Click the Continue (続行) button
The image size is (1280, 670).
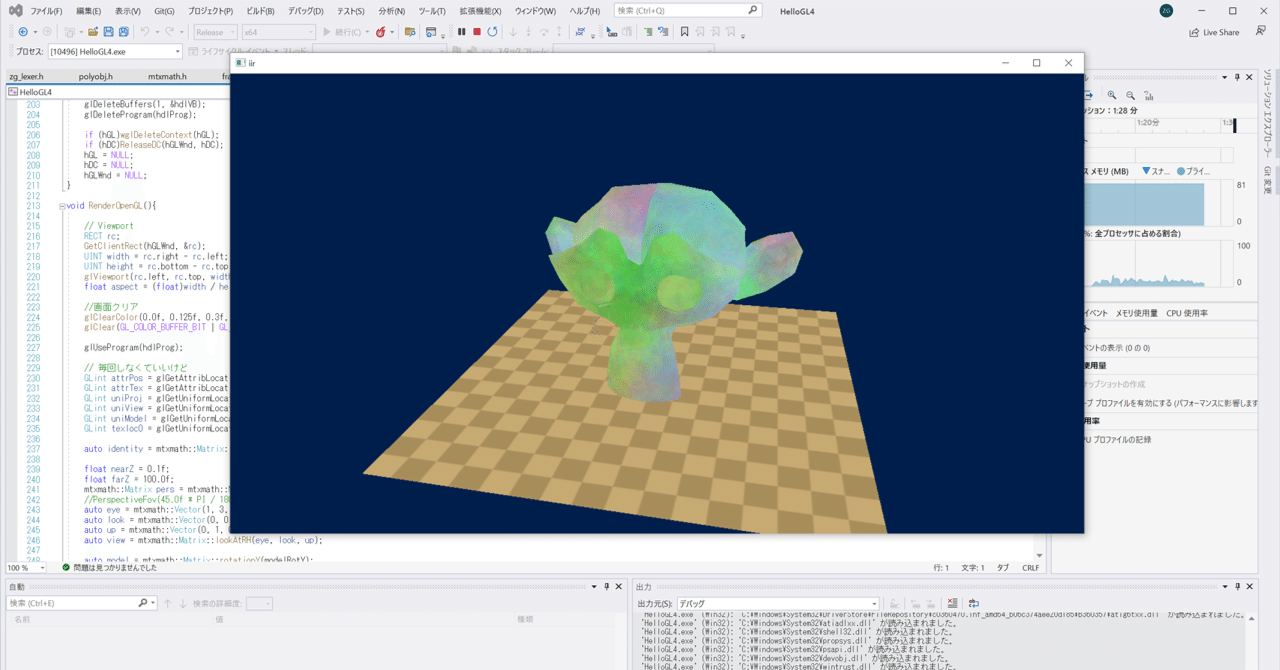[343, 32]
